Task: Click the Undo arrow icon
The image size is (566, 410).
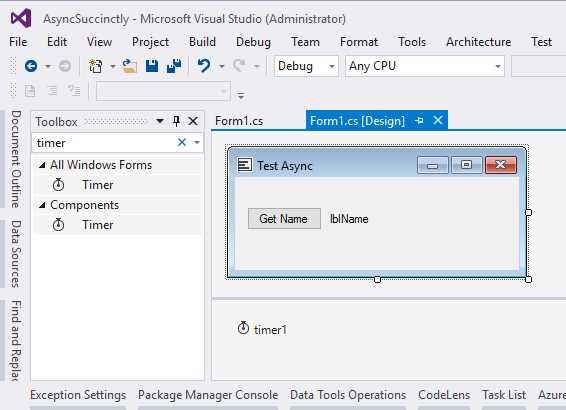Action: coord(204,66)
